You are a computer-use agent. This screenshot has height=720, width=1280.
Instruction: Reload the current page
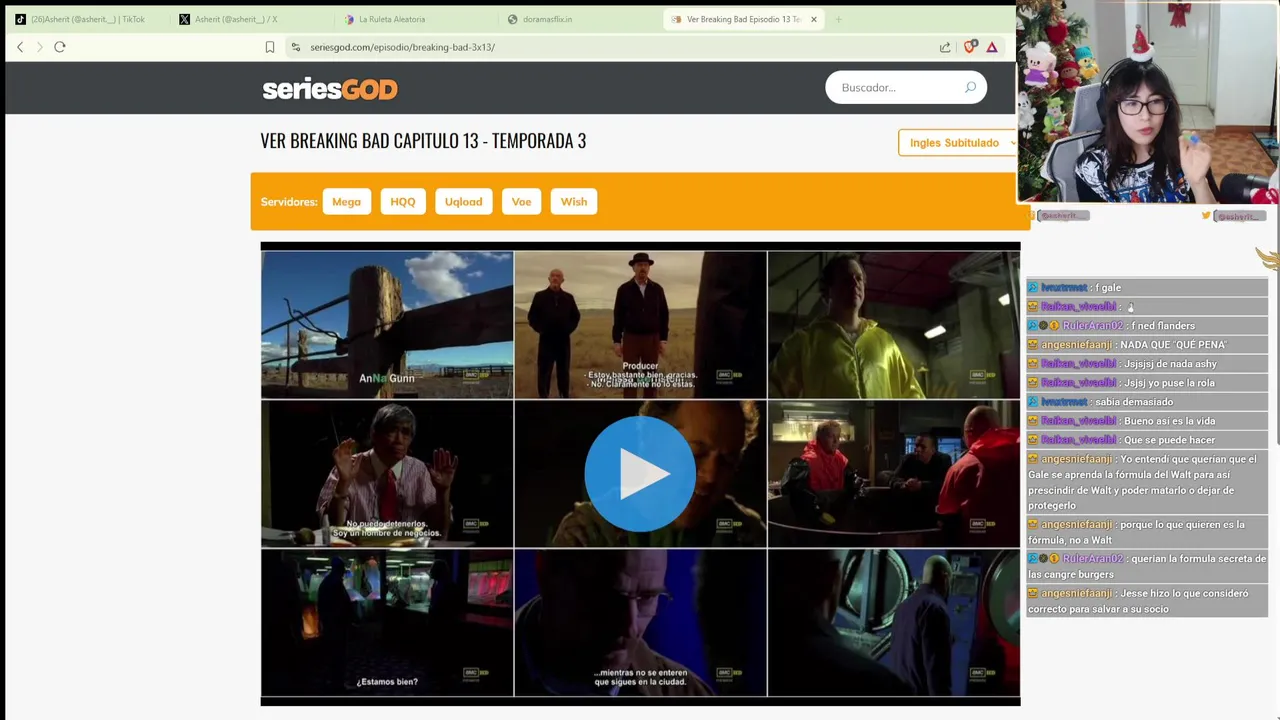[x=60, y=47]
